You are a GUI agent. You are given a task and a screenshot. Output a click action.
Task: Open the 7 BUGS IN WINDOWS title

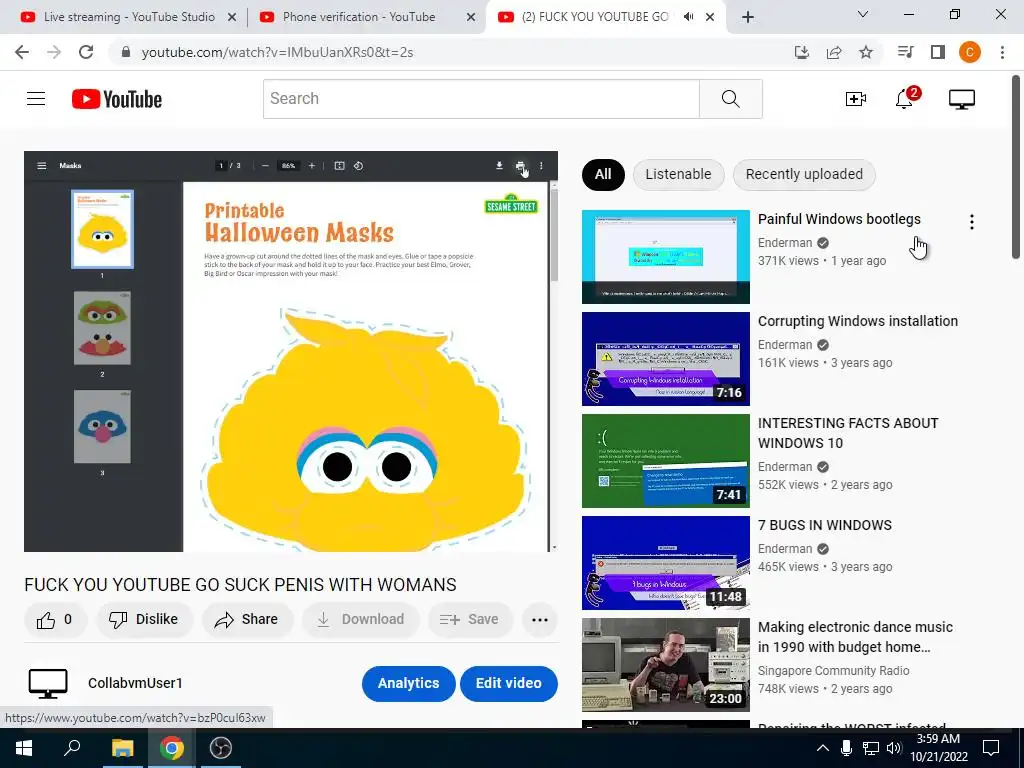point(824,525)
